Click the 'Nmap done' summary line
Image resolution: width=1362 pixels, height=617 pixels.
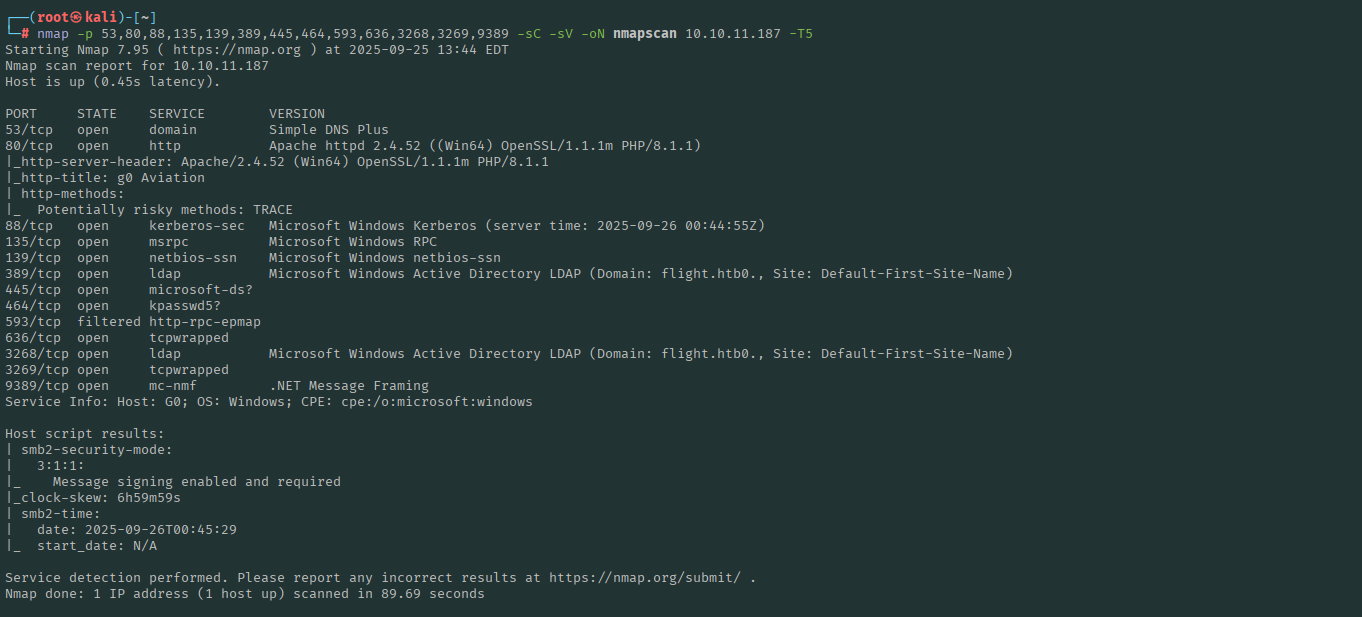(x=244, y=594)
